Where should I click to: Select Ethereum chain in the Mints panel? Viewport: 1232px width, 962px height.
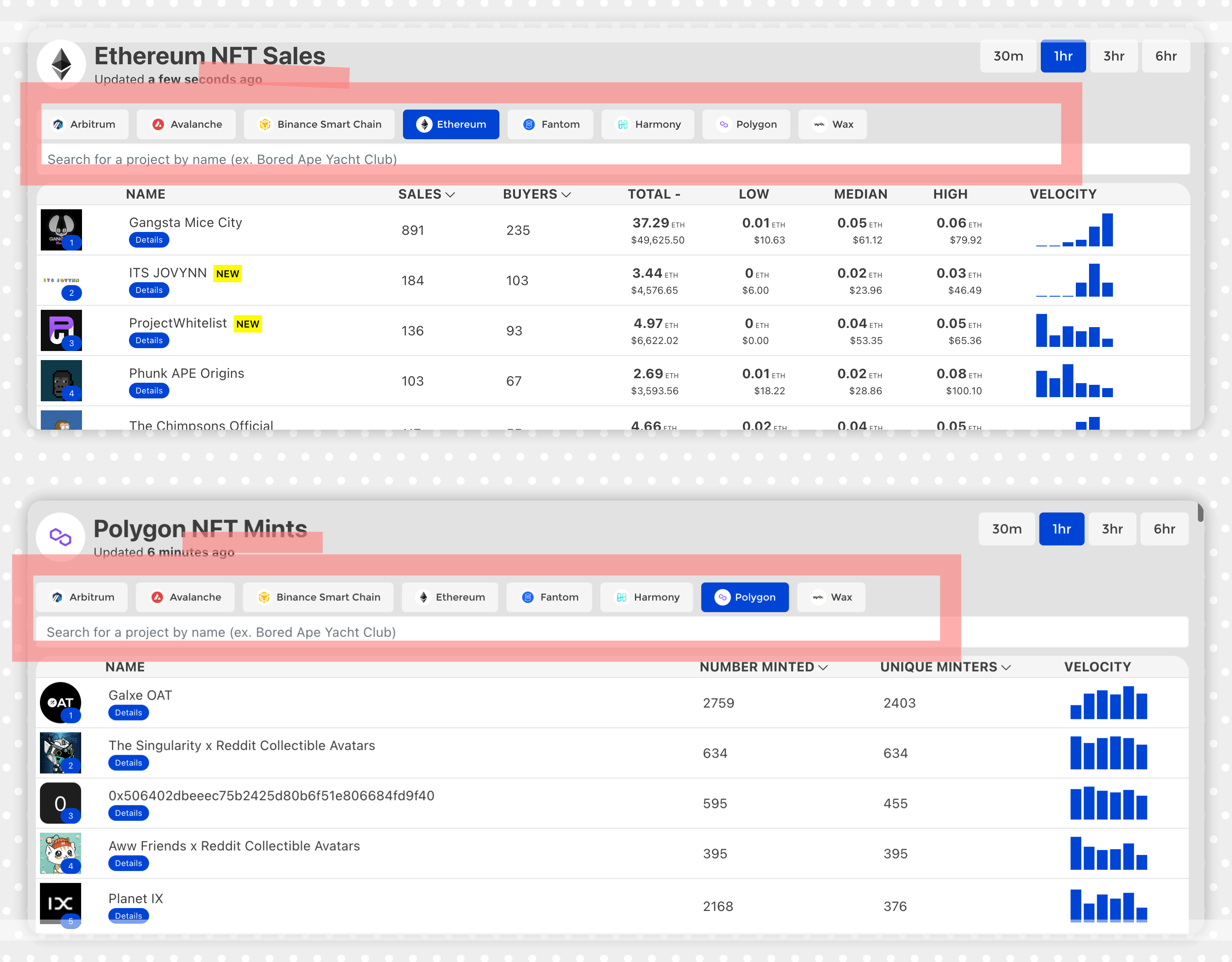[x=450, y=597]
